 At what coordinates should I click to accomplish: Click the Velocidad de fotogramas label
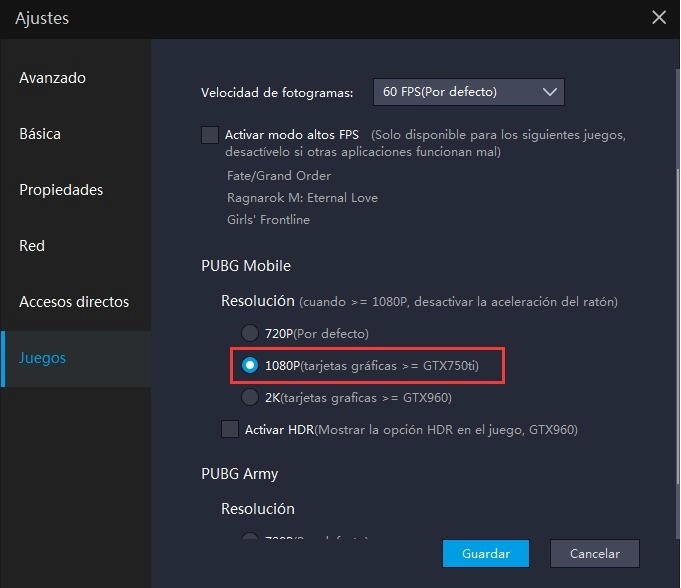277,92
